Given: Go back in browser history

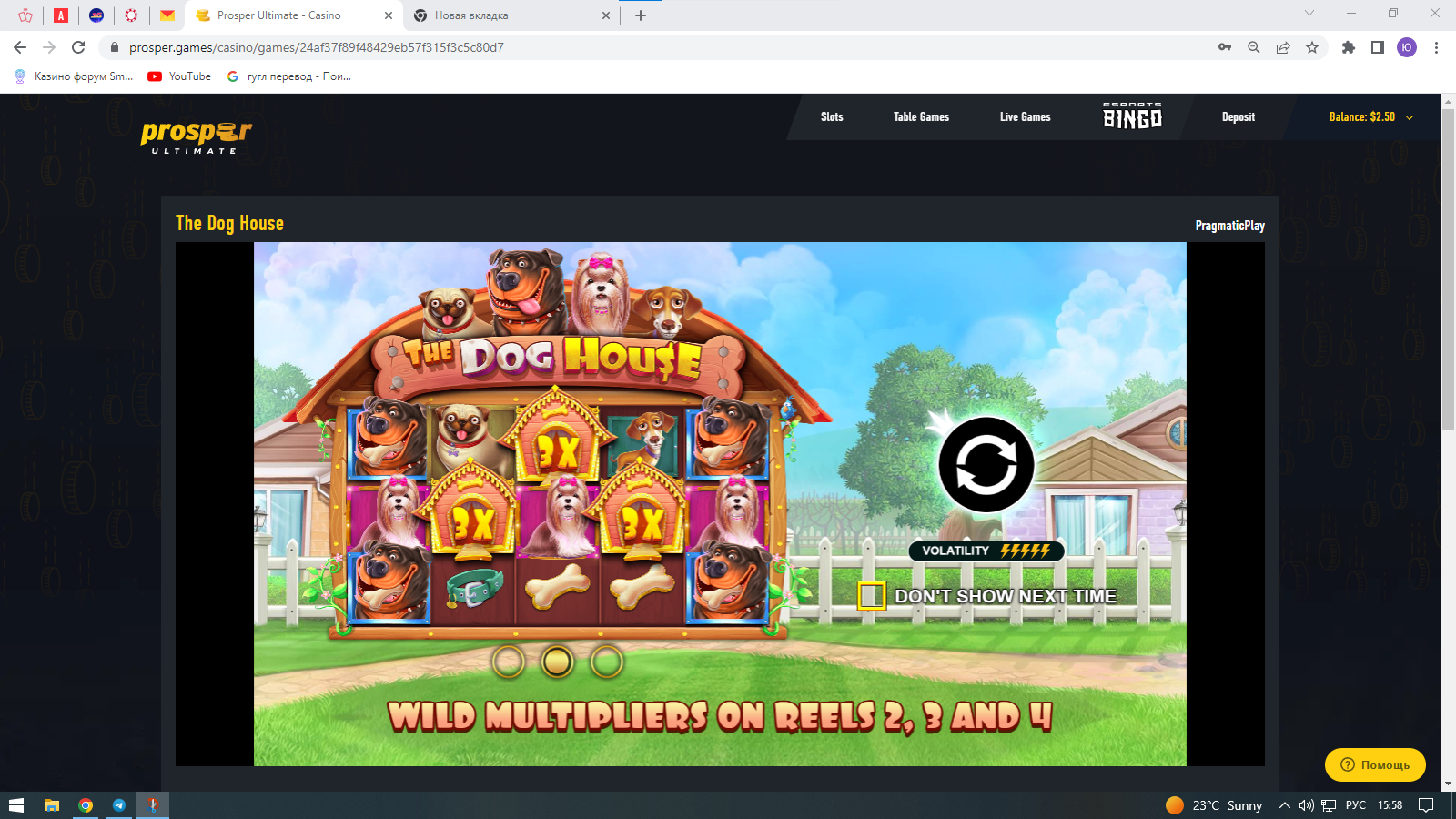Looking at the screenshot, I should click(x=20, y=47).
